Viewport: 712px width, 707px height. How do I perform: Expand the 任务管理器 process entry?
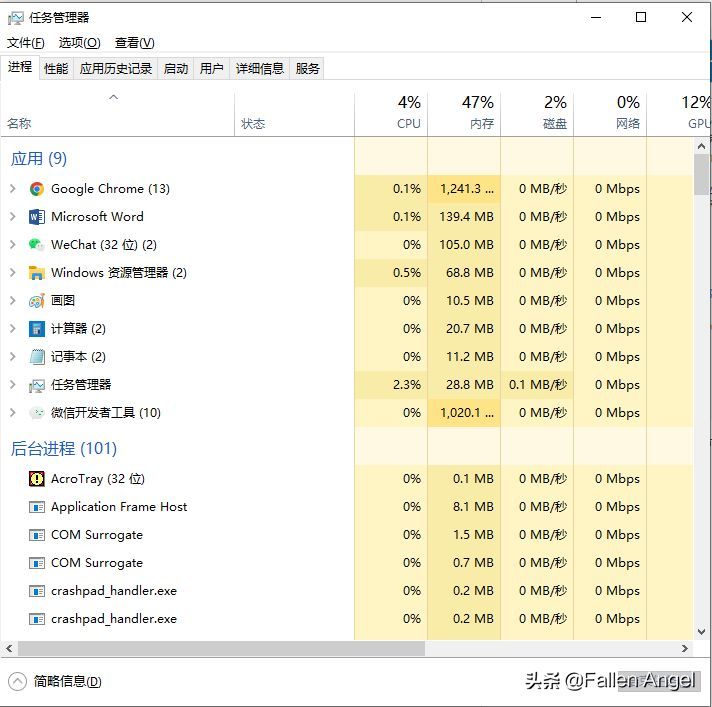click(13, 385)
